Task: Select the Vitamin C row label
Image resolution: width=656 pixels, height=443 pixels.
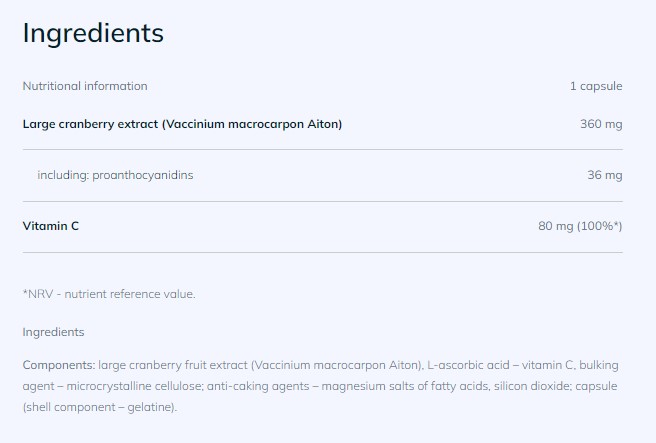Action: 51,226
